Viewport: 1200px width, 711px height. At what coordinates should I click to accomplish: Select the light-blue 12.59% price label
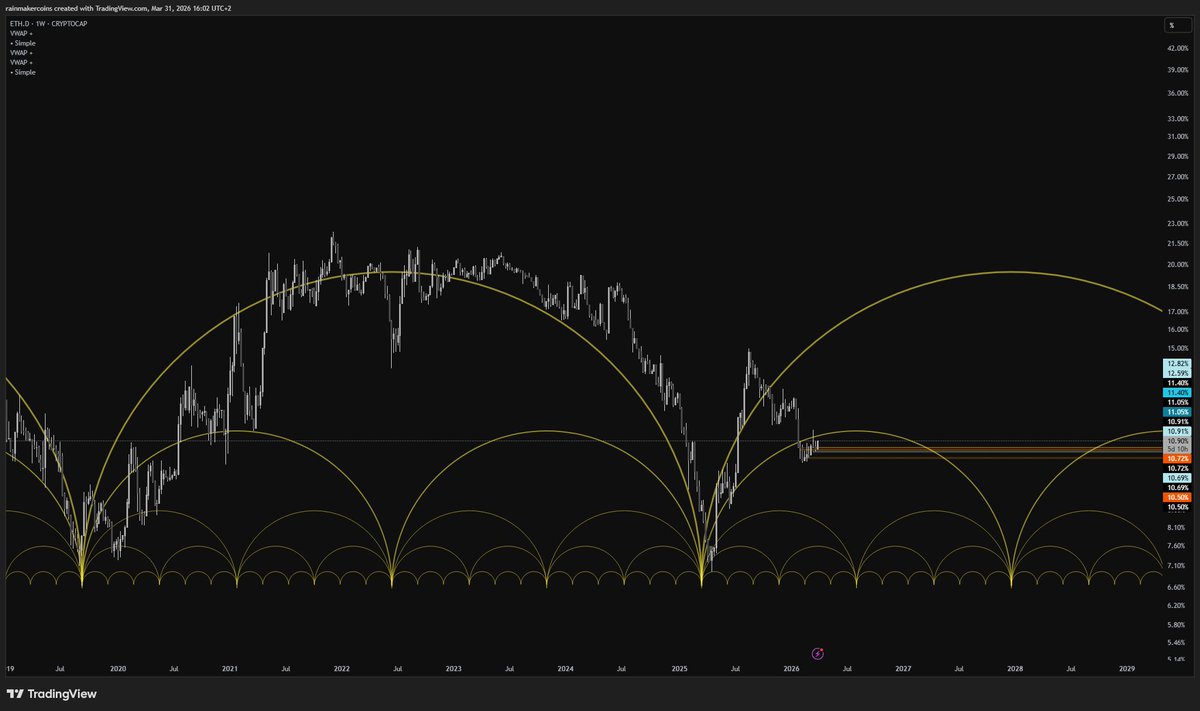click(1178, 373)
